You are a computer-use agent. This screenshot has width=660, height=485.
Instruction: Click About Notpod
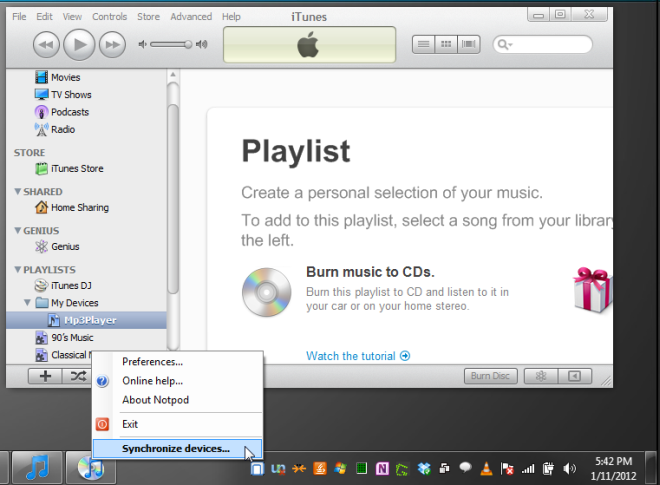(x=178, y=400)
